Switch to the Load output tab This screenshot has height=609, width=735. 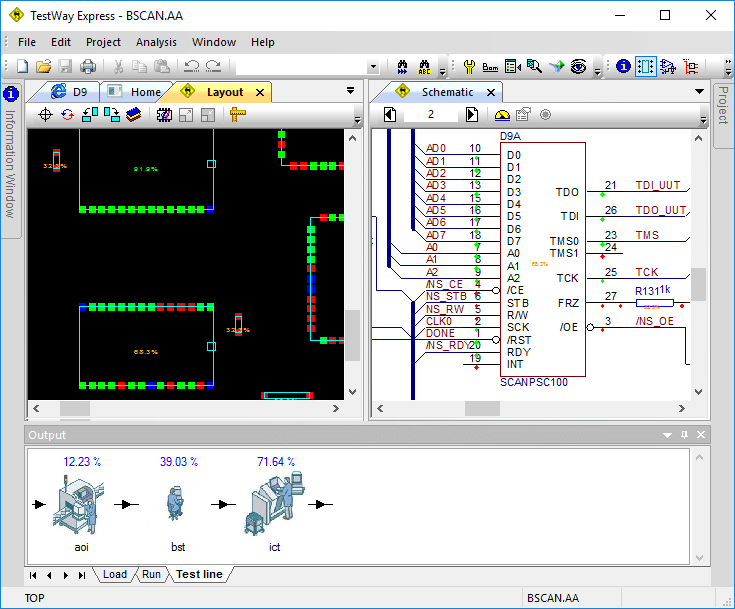pos(114,574)
